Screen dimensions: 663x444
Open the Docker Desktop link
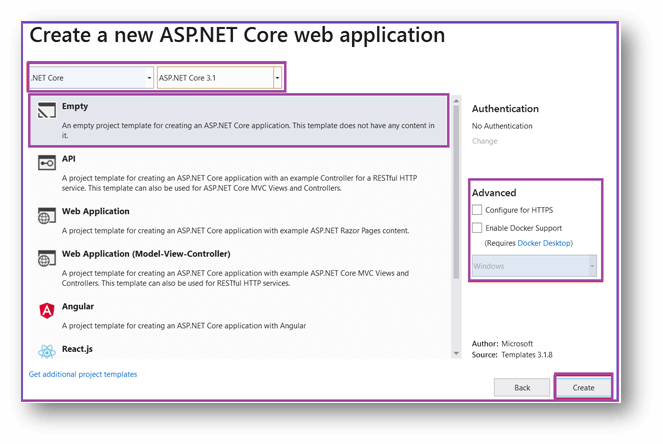pyautogui.click(x=544, y=243)
